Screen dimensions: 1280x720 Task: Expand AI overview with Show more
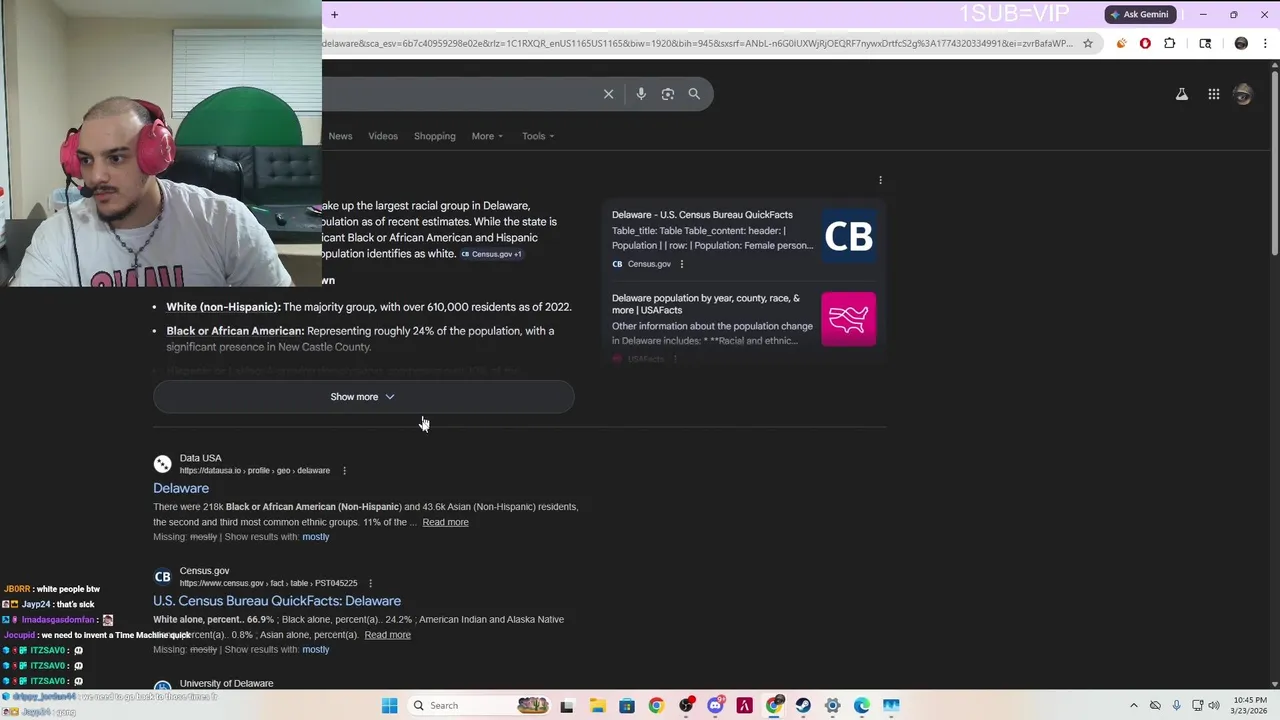[363, 397]
